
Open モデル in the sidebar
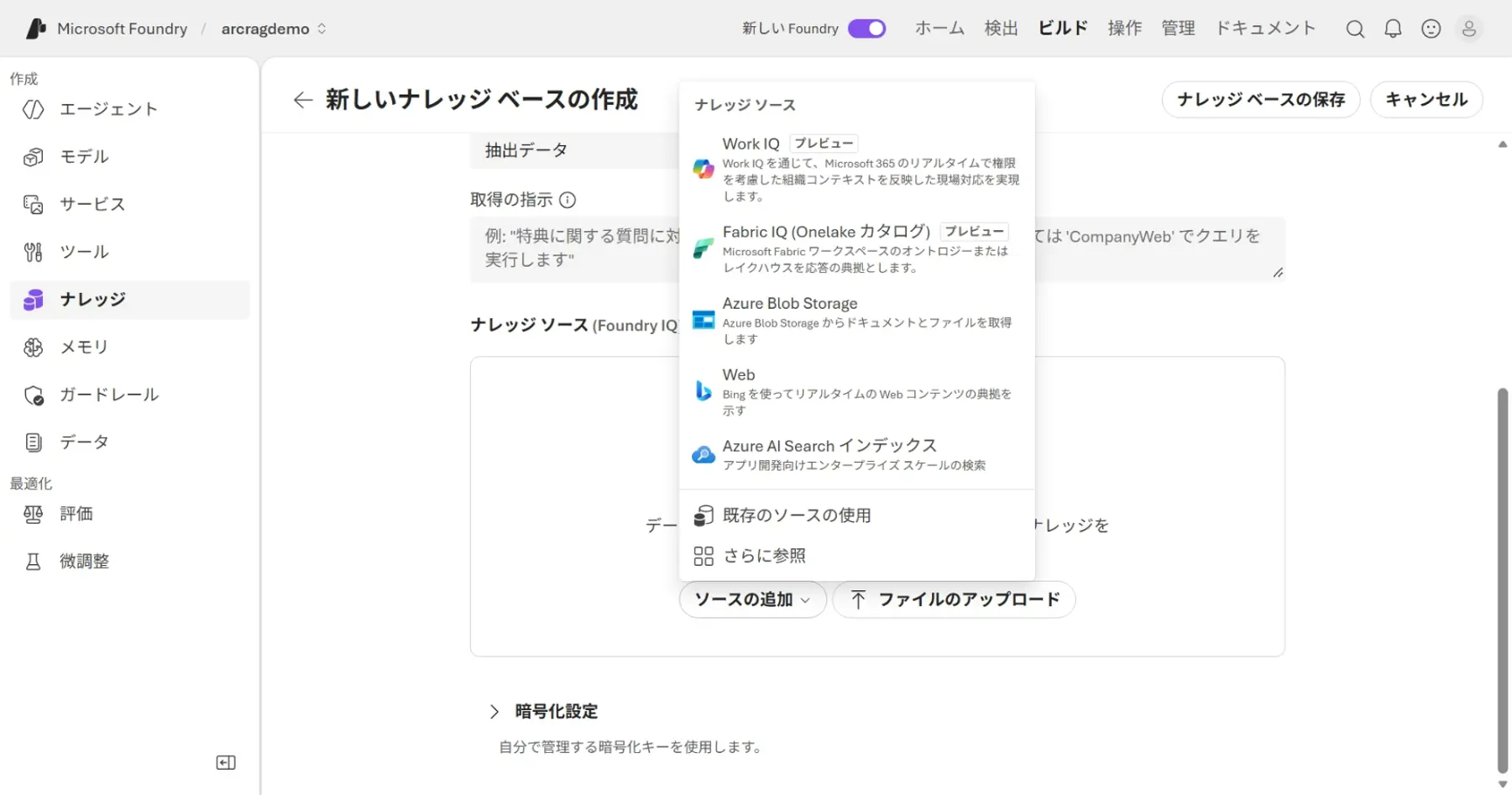130,157
